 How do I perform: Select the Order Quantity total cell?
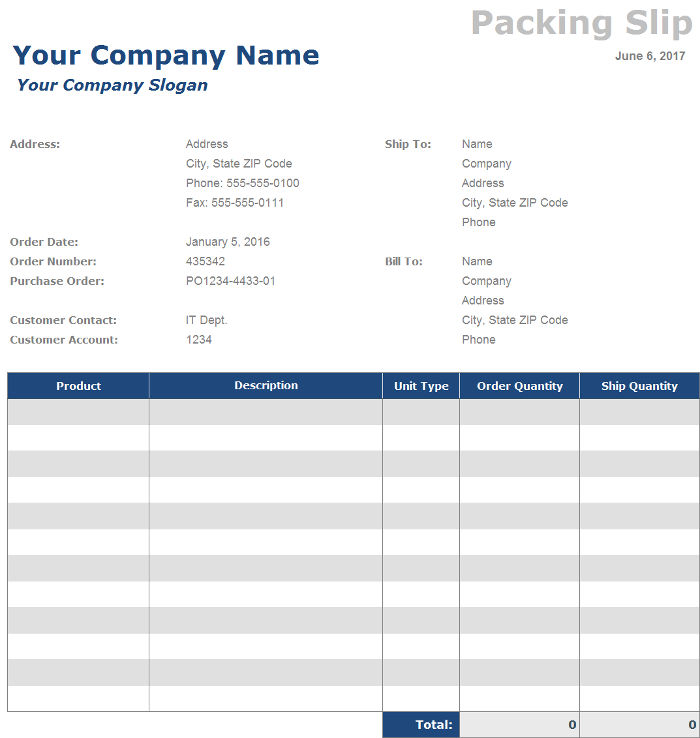(520, 725)
